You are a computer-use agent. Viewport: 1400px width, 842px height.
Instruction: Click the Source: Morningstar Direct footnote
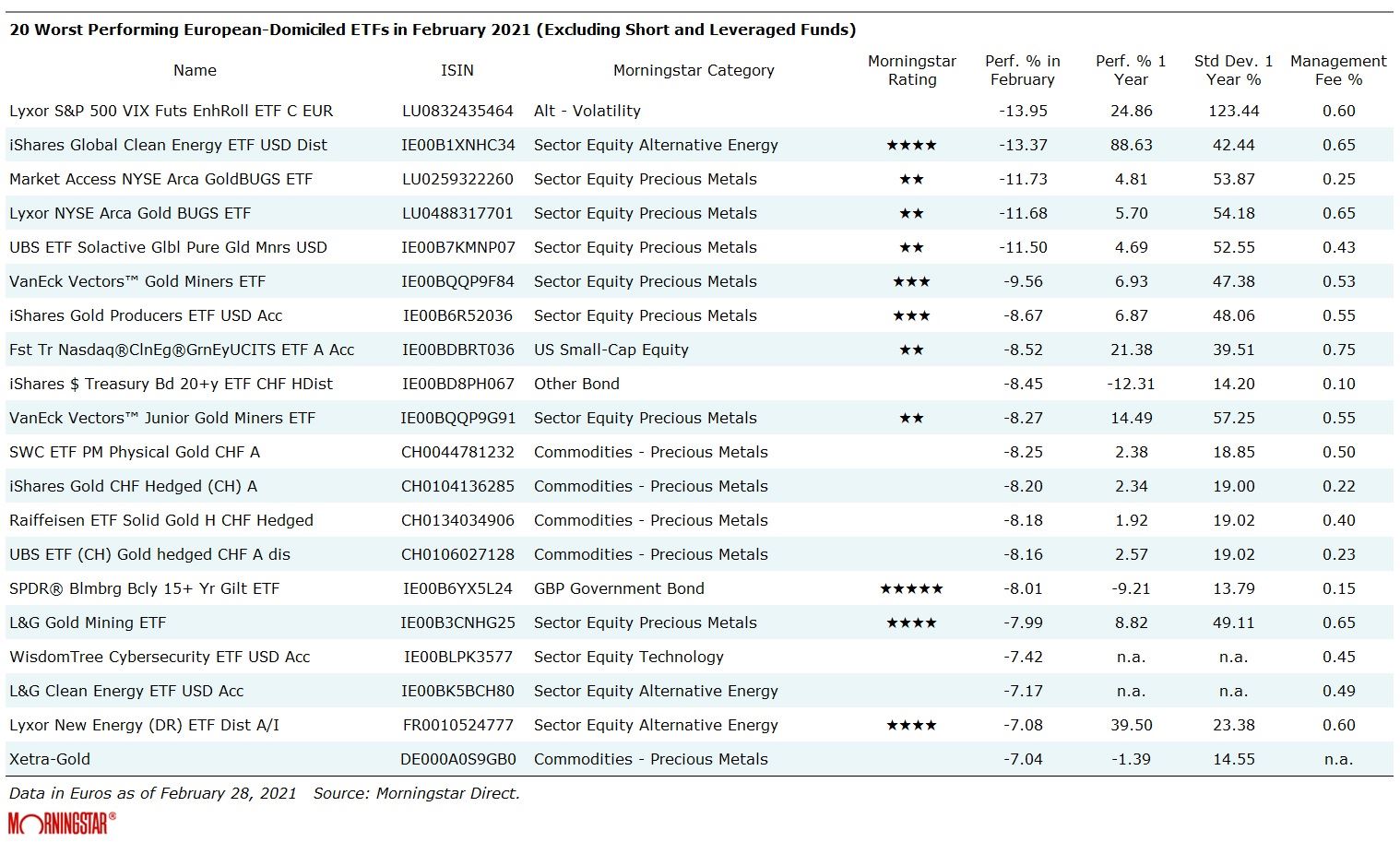[416, 793]
